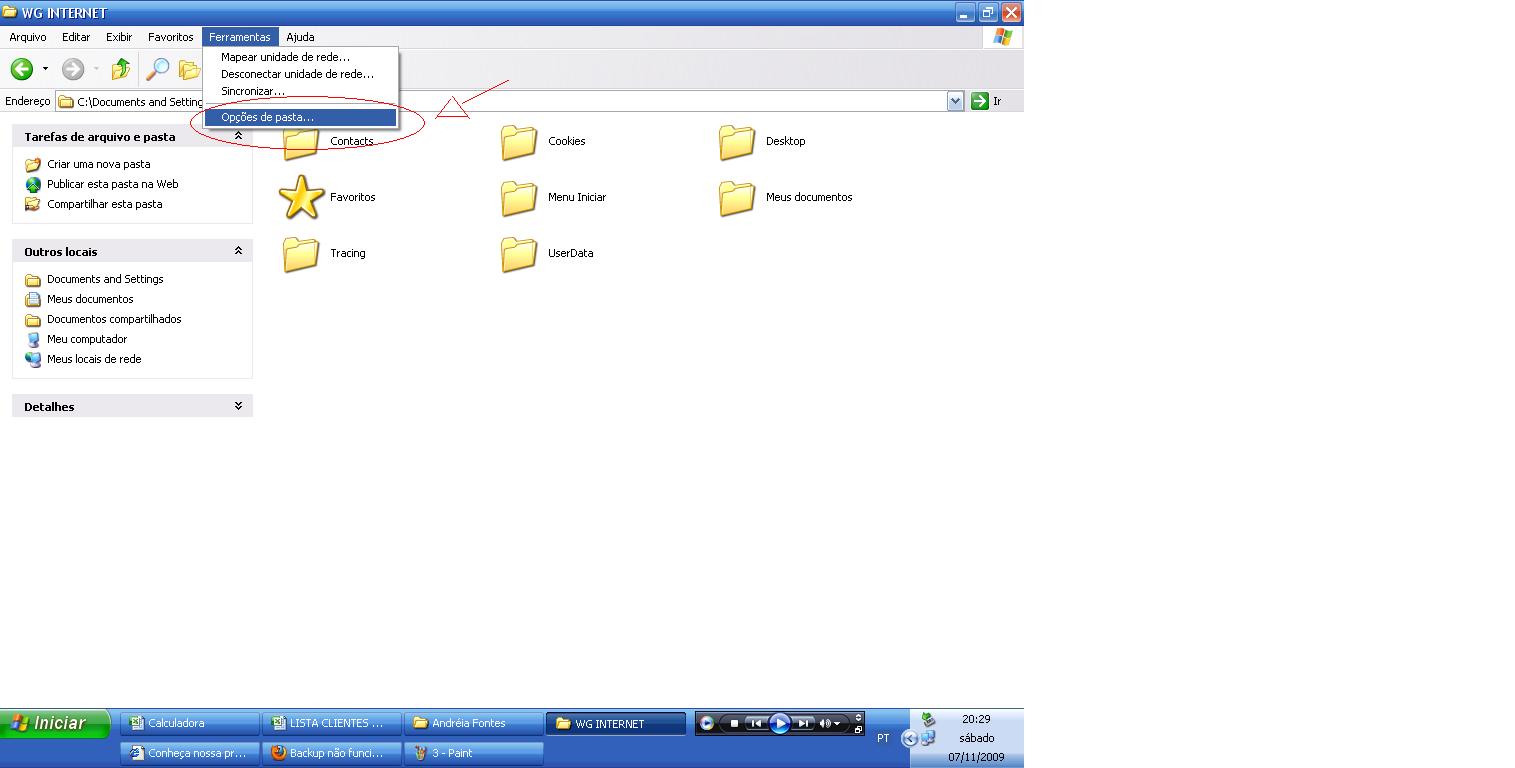Close the open Ferramentas menu

(x=240, y=37)
